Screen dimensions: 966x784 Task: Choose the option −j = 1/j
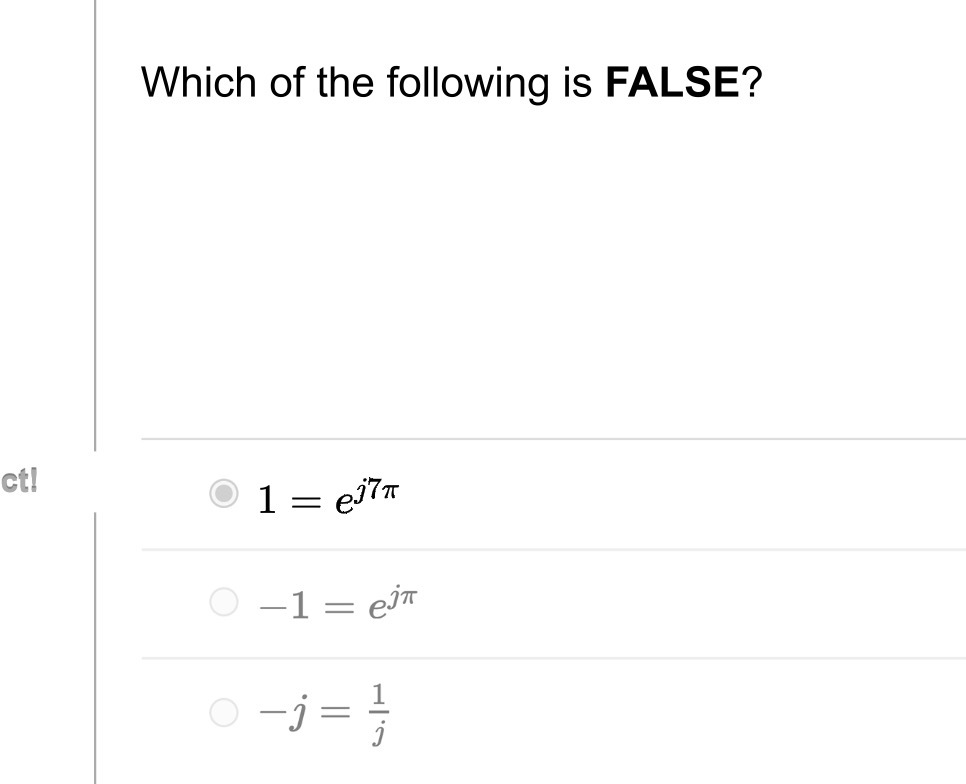223,713
